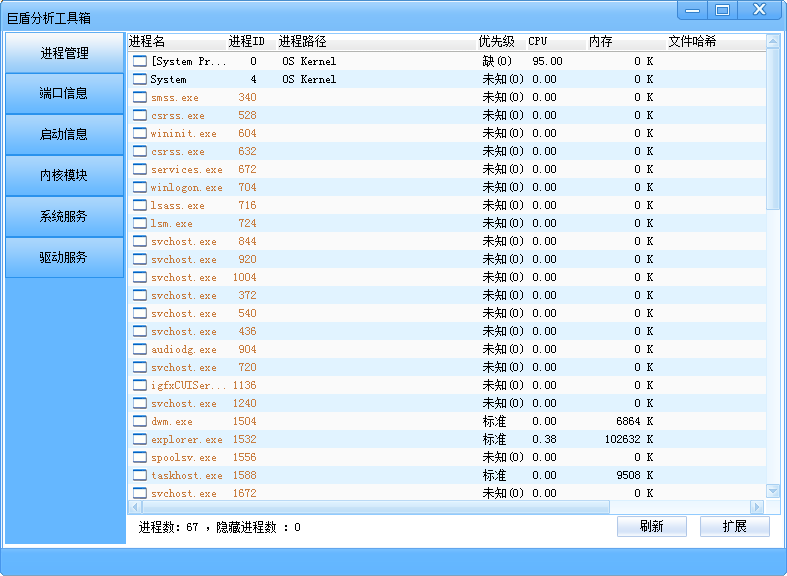Click the icon next to audiodg.exe
The height and width of the screenshot is (576, 787).
click(x=140, y=350)
